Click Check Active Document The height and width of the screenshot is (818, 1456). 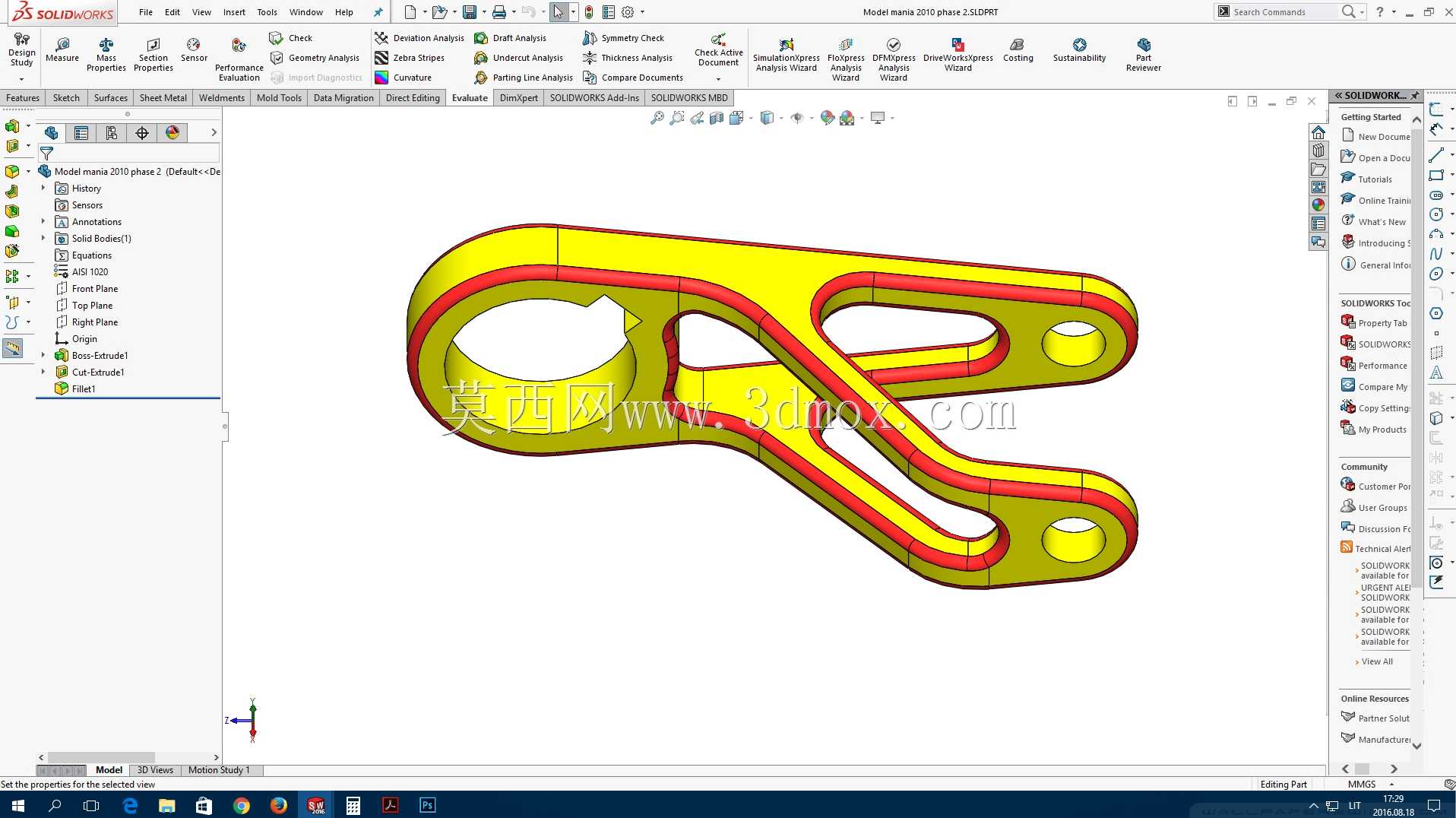click(x=718, y=50)
